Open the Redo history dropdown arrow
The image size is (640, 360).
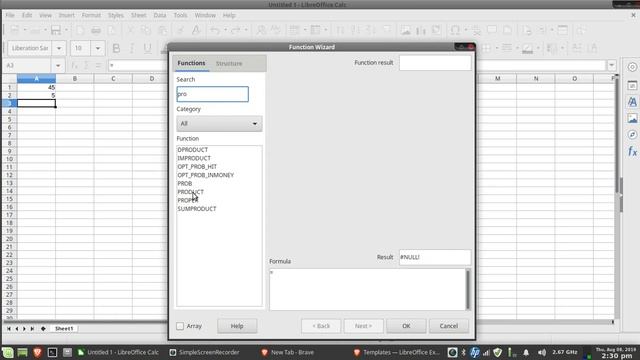pos(246,30)
